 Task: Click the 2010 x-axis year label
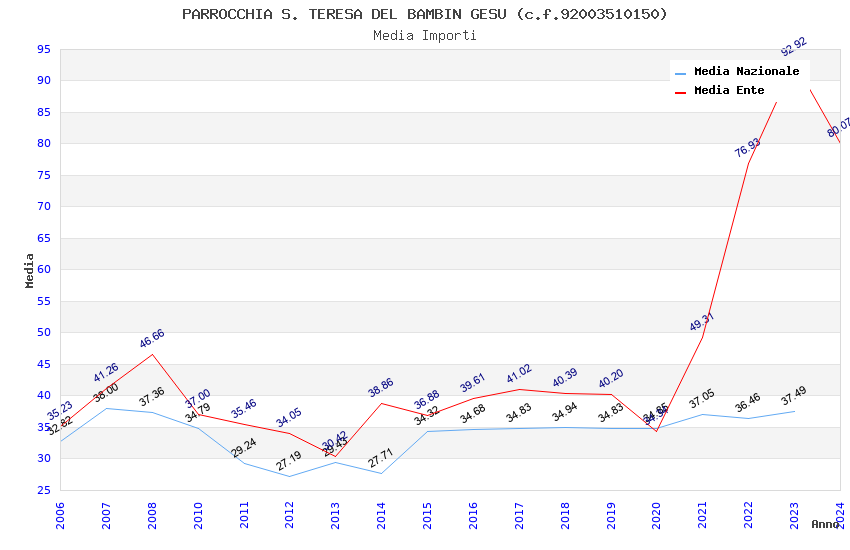(x=198, y=515)
